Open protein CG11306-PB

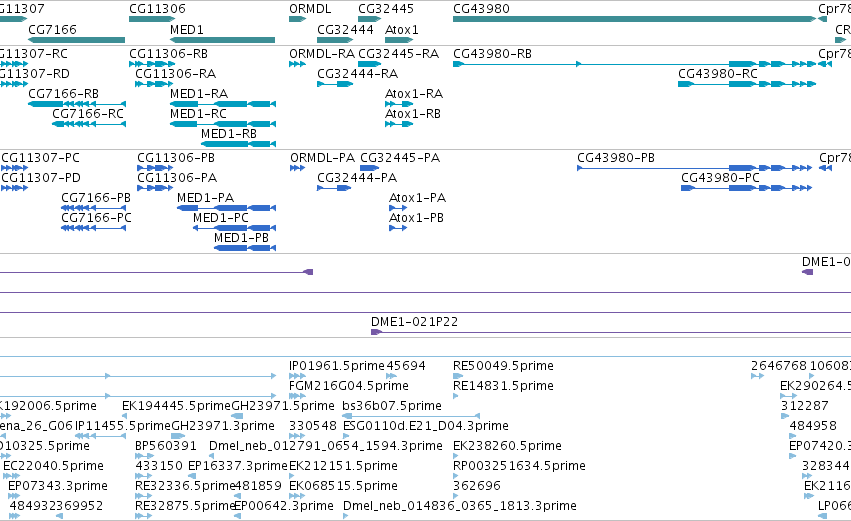point(176,158)
